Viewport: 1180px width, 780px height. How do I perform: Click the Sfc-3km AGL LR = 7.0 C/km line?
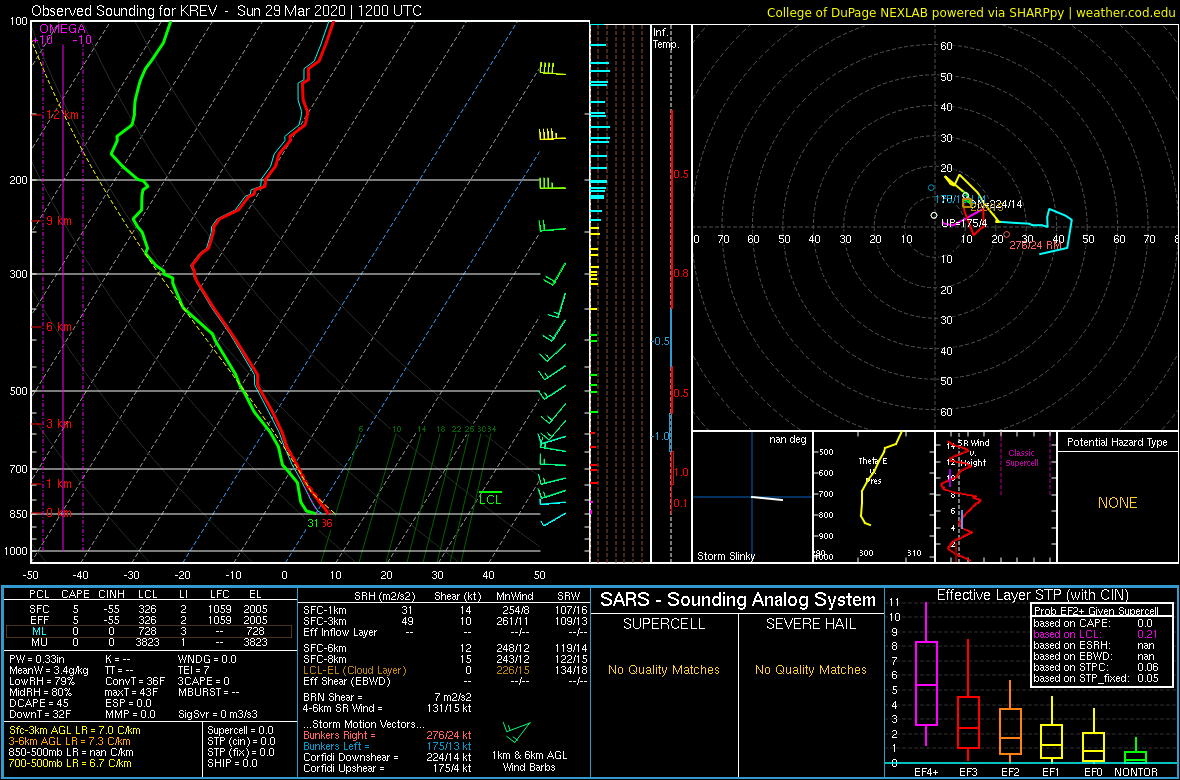pos(74,730)
